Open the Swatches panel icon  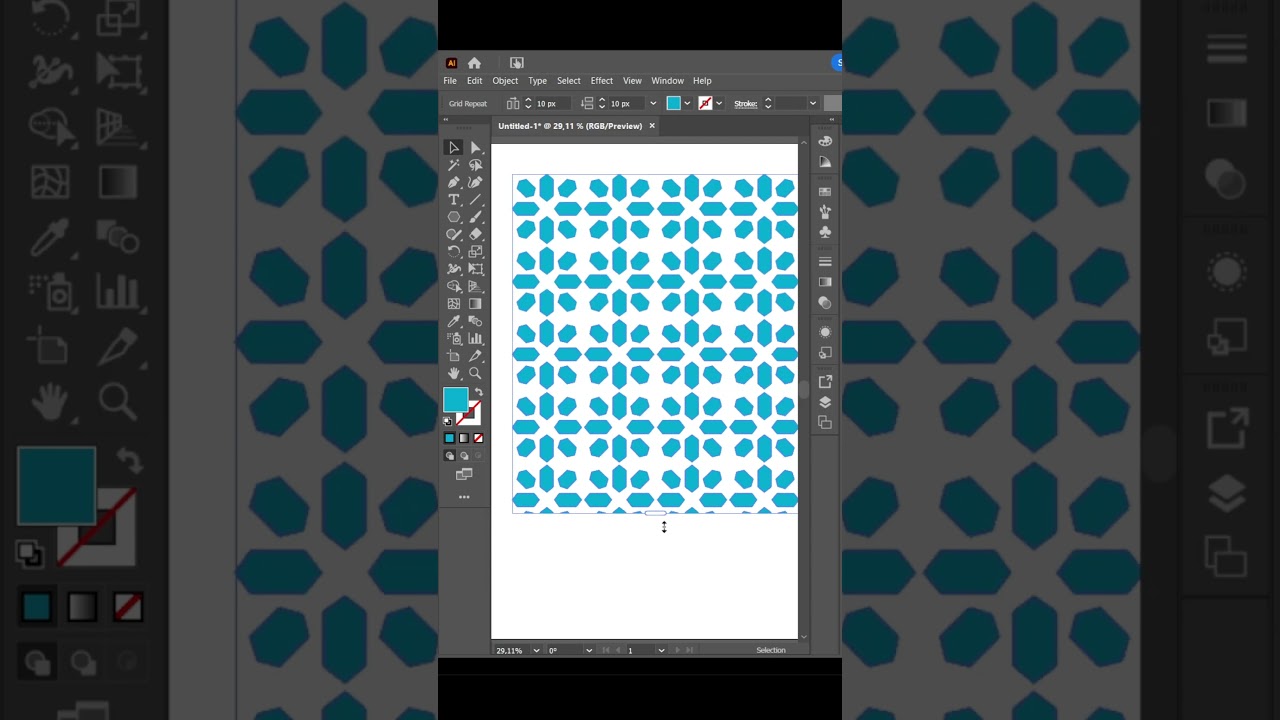[x=825, y=191]
